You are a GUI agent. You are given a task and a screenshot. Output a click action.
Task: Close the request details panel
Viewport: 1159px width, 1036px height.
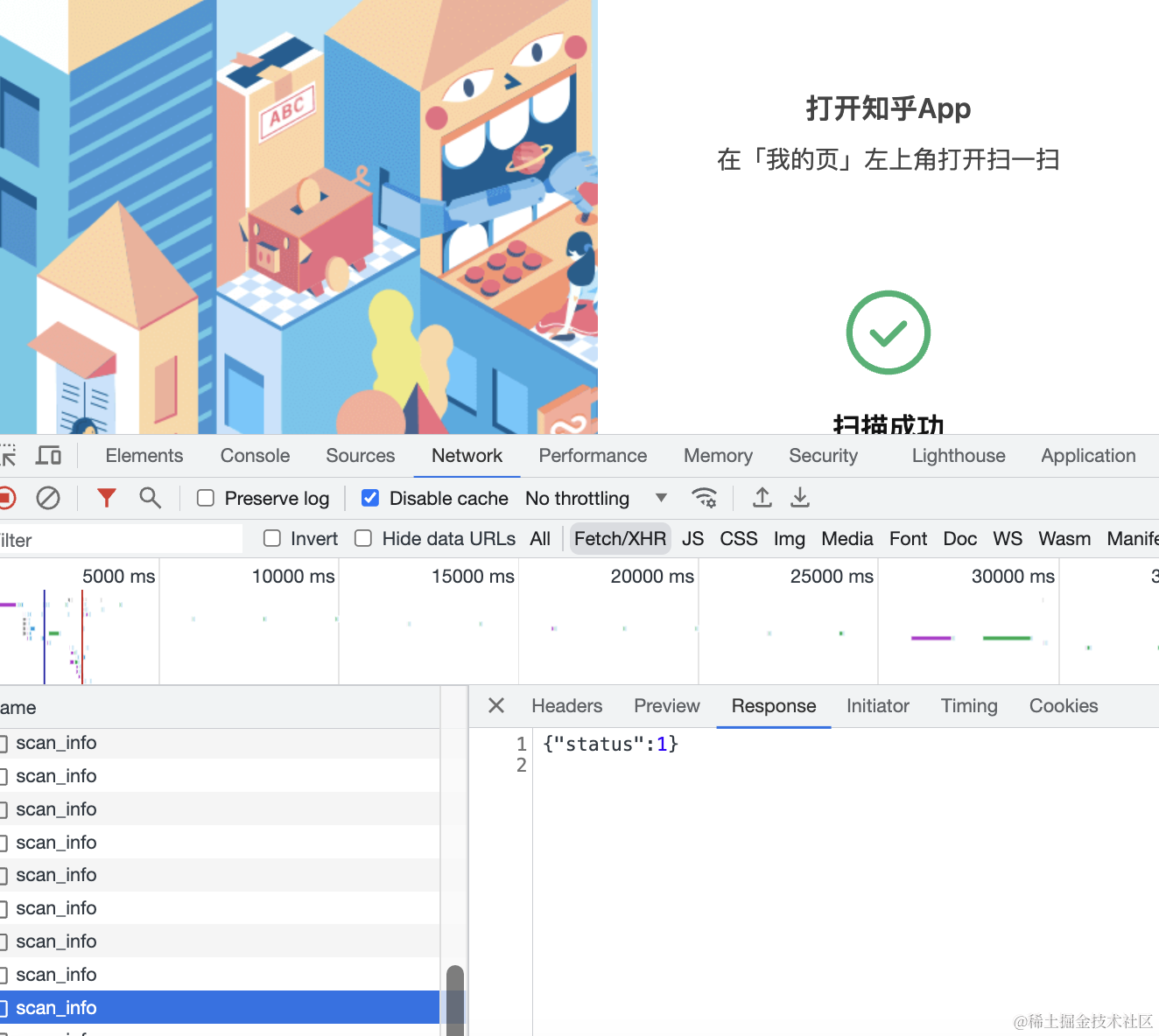496,706
